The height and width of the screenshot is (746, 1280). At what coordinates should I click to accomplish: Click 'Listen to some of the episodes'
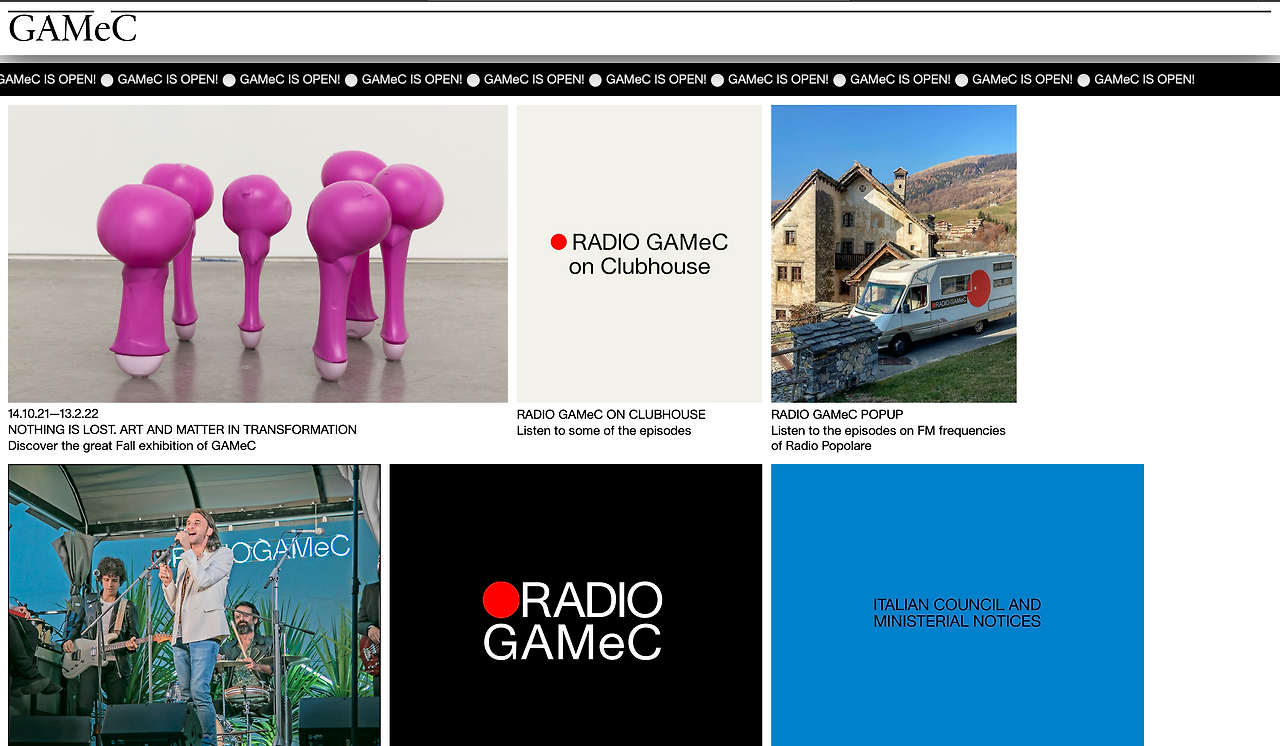coord(604,431)
